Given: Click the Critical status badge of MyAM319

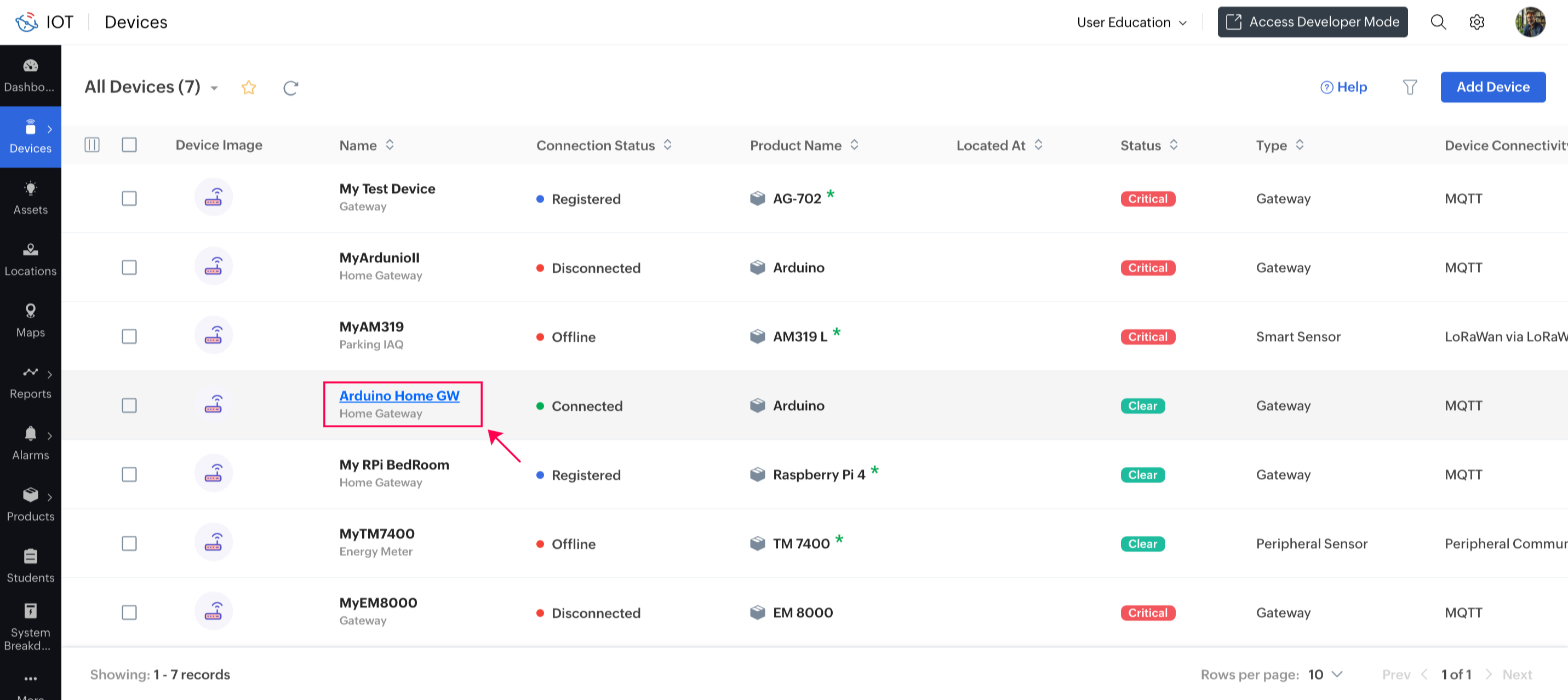Looking at the screenshot, I should tap(1147, 337).
